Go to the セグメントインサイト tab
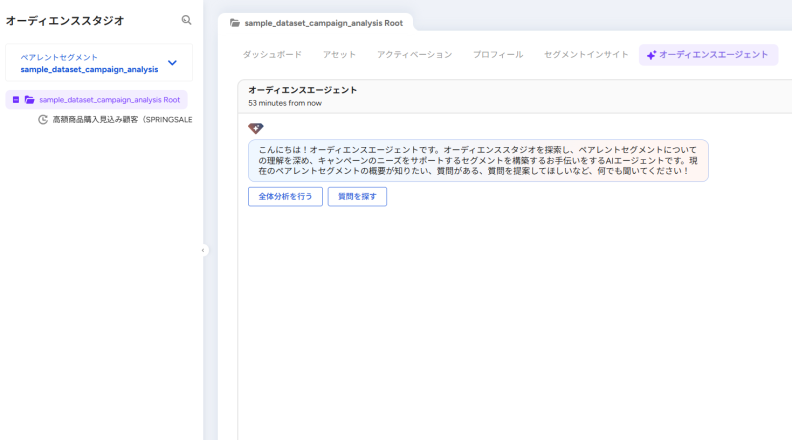Image resolution: width=792 pixels, height=440 pixels. coord(586,55)
